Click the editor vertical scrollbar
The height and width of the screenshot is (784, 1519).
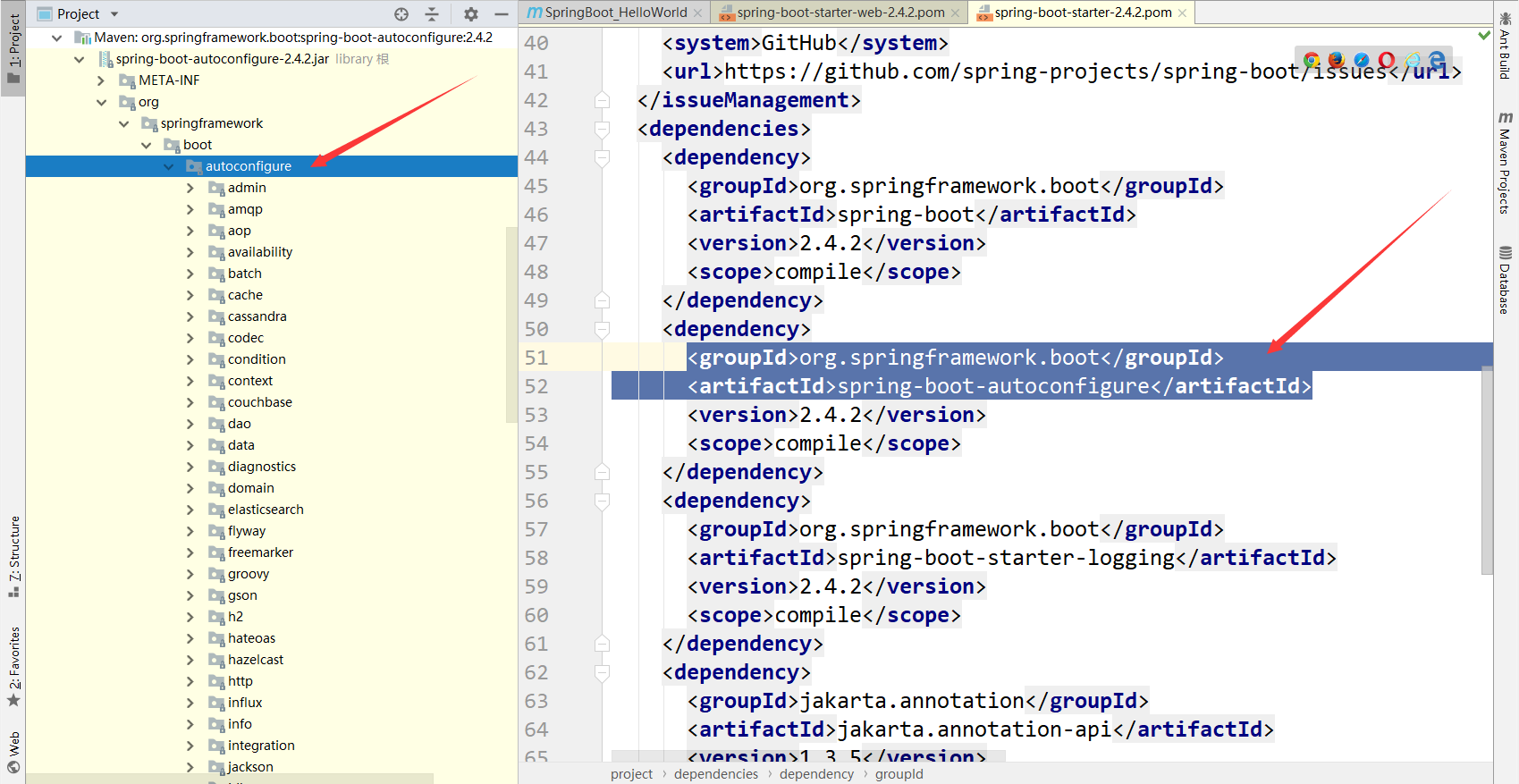[1487, 468]
